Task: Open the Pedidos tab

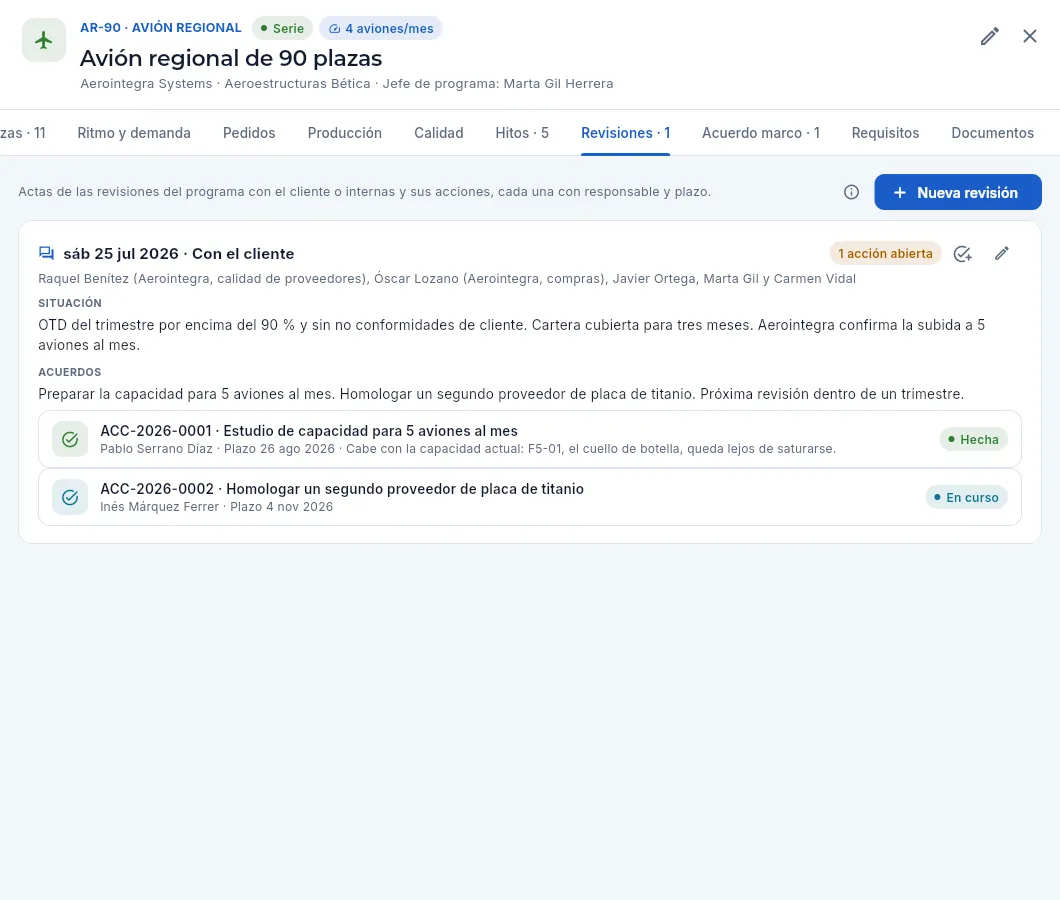Action: coord(249,133)
